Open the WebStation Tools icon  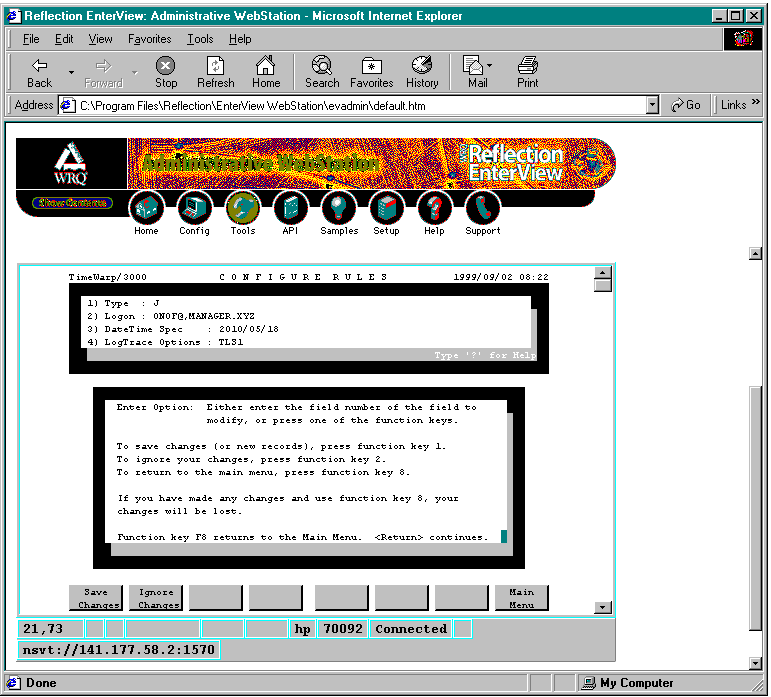243,207
